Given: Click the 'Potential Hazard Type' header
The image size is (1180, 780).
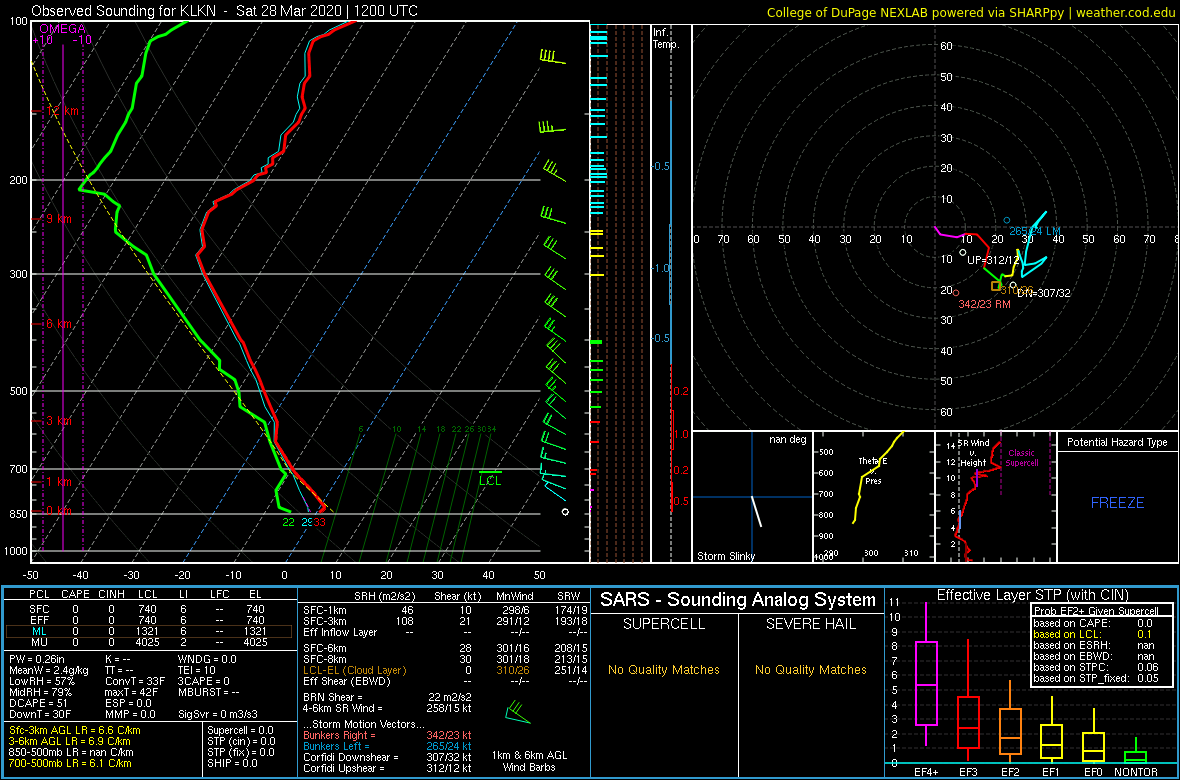Looking at the screenshot, I should click(x=1117, y=442).
